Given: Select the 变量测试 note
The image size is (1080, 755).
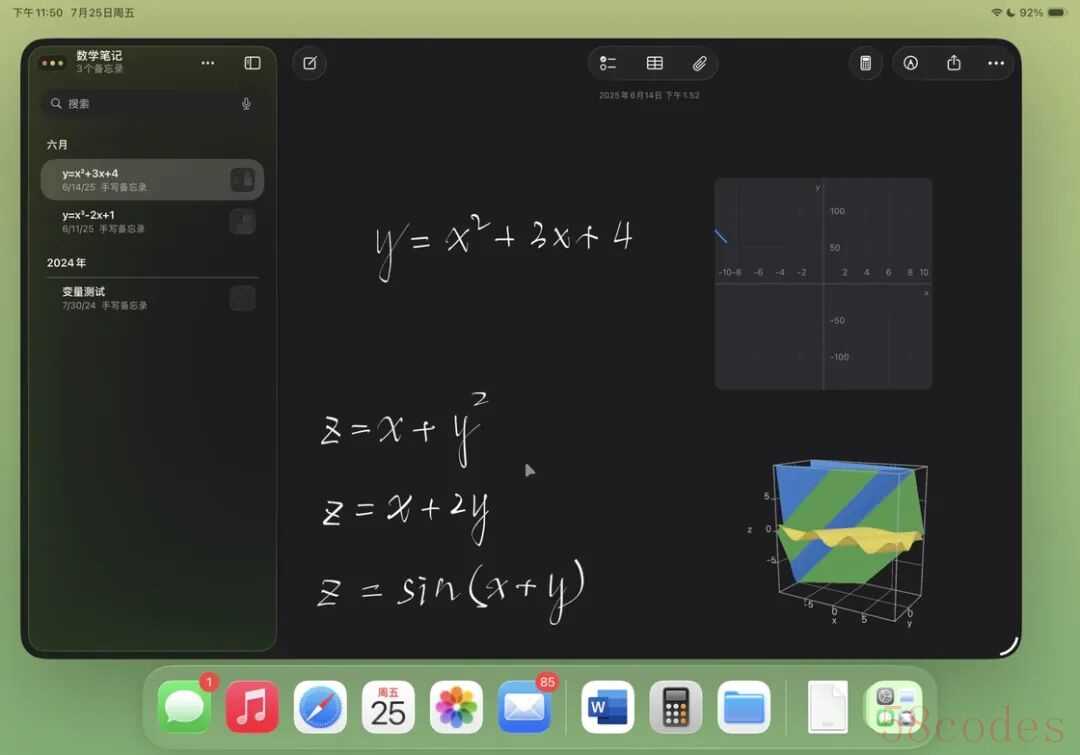Looking at the screenshot, I should [152, 298].
